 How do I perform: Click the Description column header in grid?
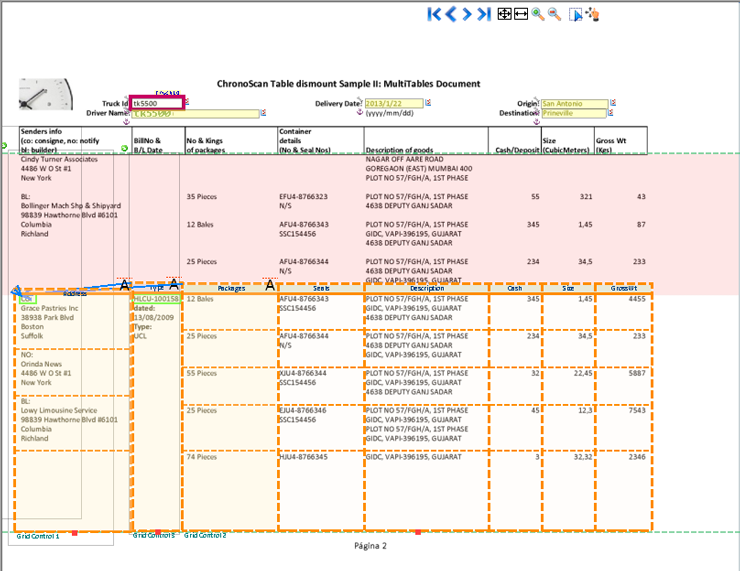(427, 288)
